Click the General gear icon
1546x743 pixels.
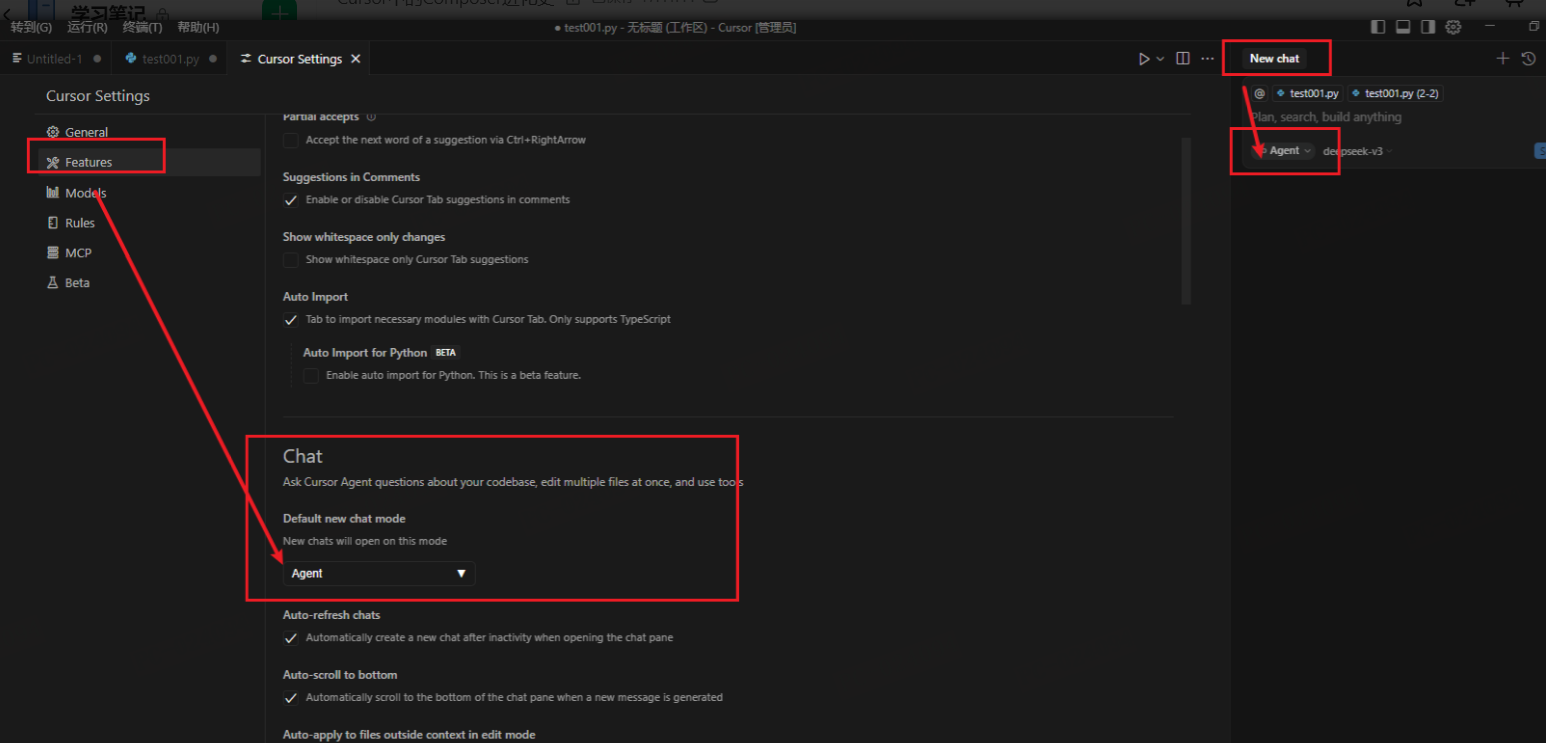tap(53, 132)
